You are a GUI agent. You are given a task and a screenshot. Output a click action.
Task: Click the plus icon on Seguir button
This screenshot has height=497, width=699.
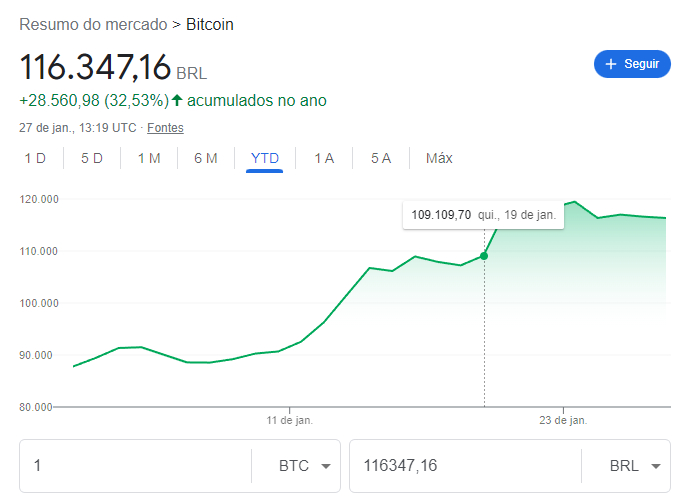[610, 64]
